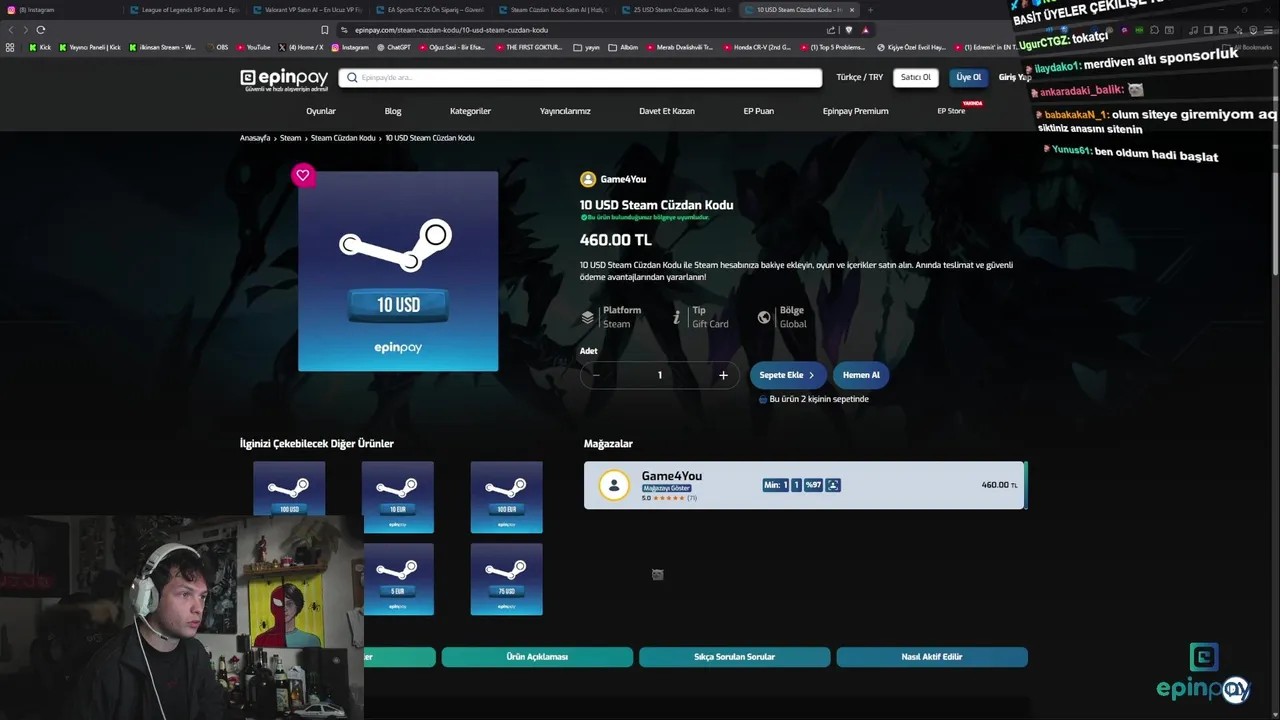The width and height of the screenshot is (1280, 720).
Task: Open YouTube bookmark
Action: pos(253,47)
